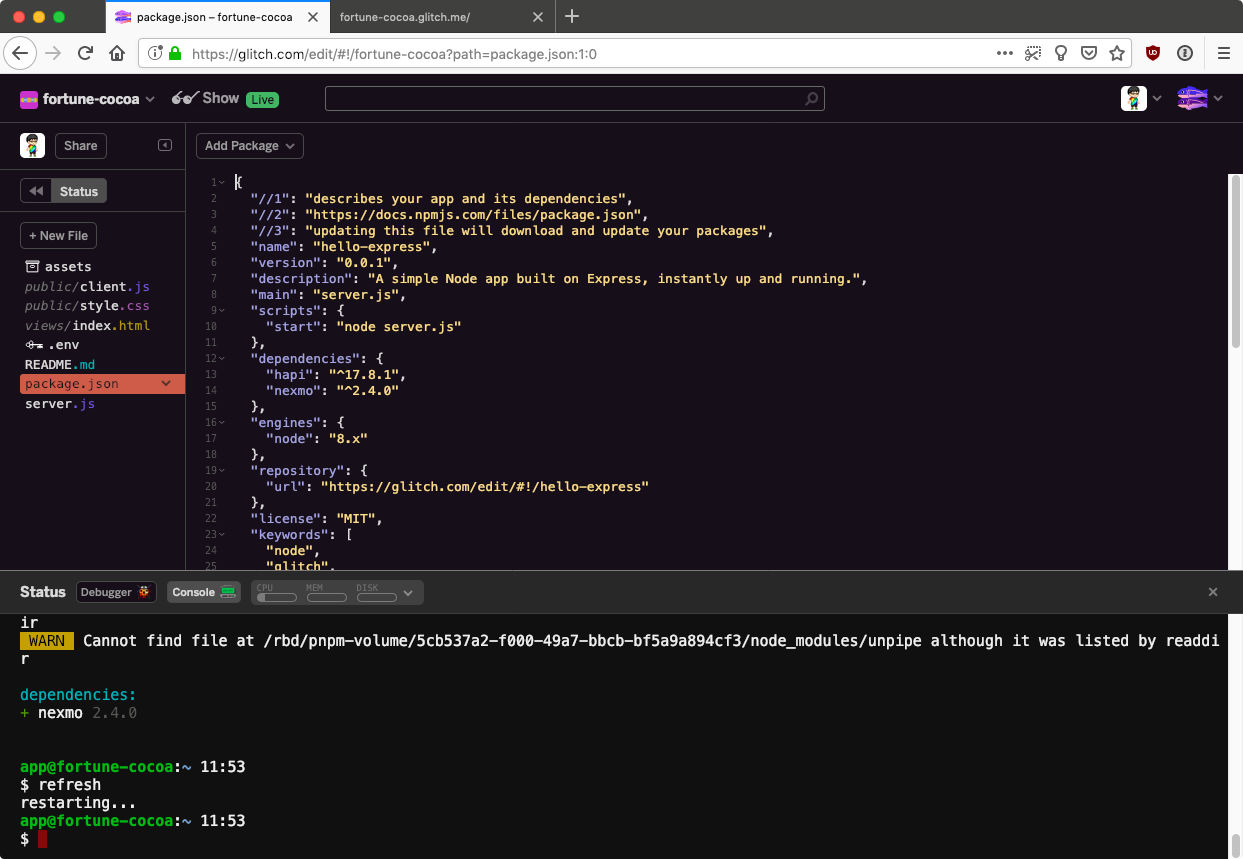Screen dimensions: 1243x859
Task: Open the Add Package dropdown
Action: [x=250, y=146]
